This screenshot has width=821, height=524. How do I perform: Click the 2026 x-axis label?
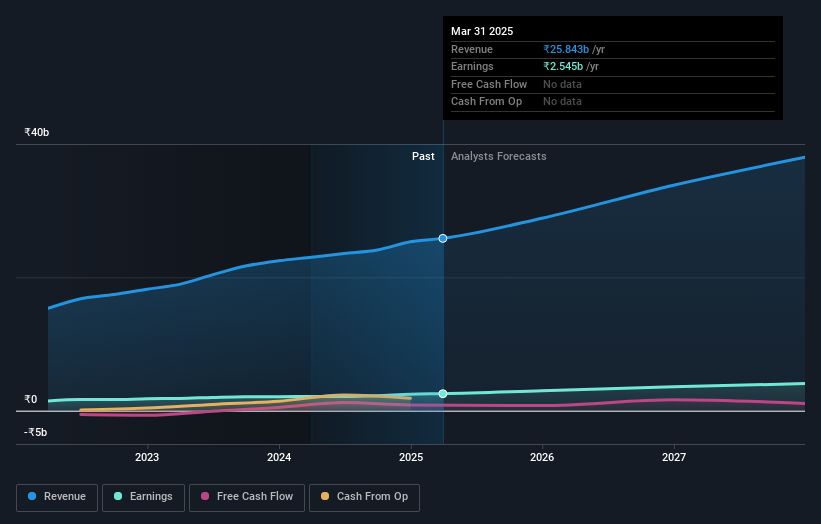click(542, 457)
